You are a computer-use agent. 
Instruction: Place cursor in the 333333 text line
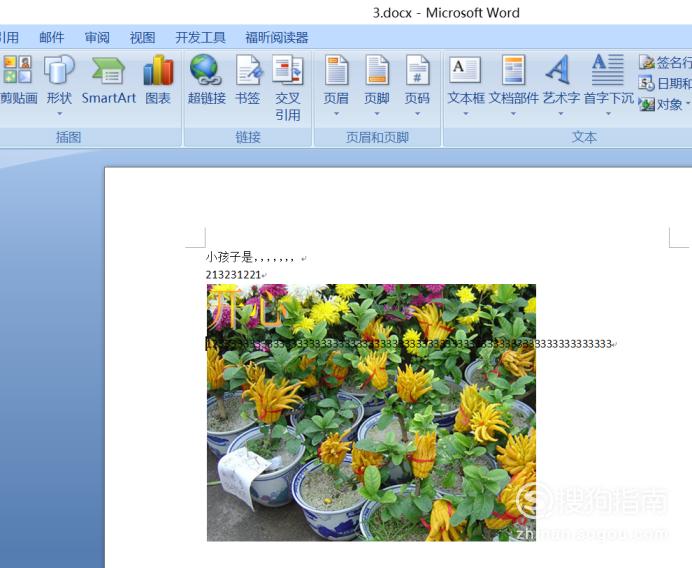pos(410,344)
